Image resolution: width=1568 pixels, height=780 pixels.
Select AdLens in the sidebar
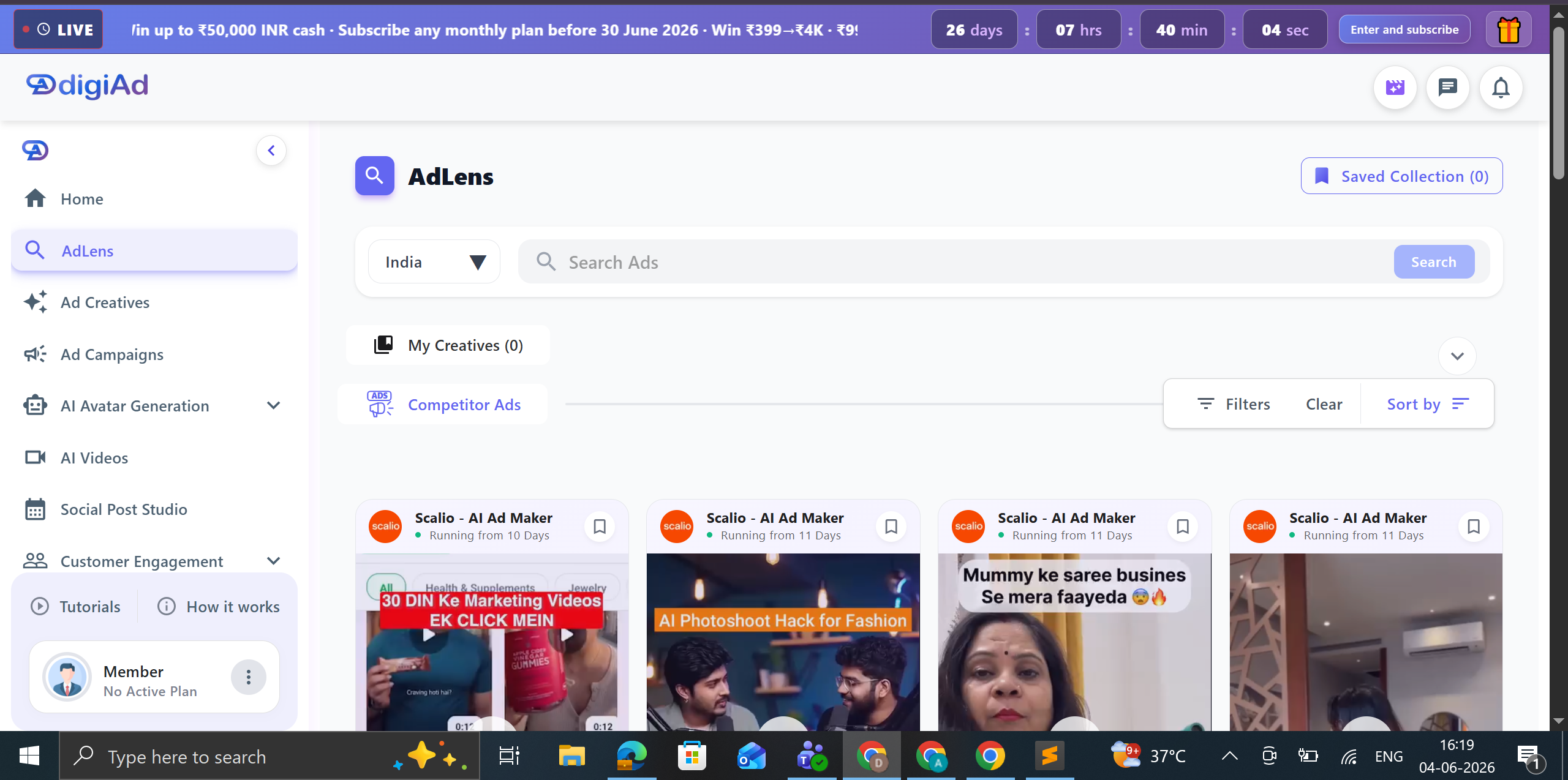pos(154,250)
